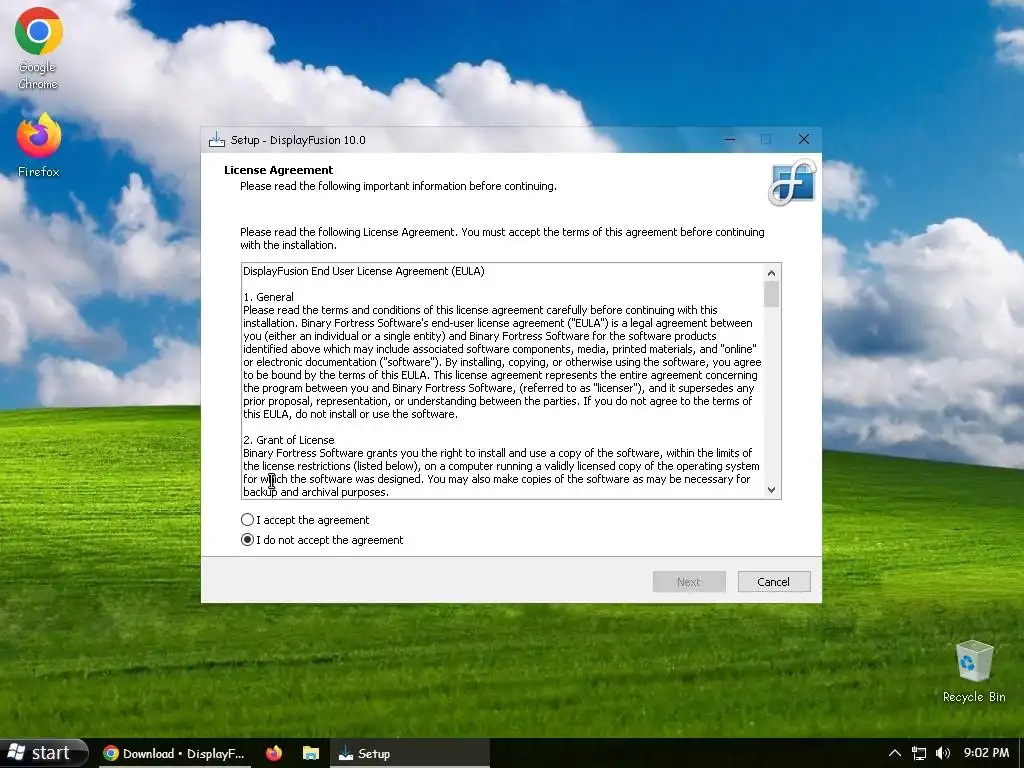Click 'DisplayFusion End User License Agreement (EULA)' line
Screen dimensions: 1024x768
tap(364, 271)
